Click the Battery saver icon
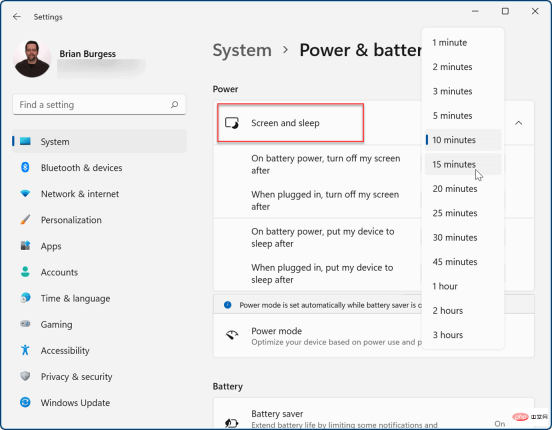552x430 pixels. click(232, 422)
